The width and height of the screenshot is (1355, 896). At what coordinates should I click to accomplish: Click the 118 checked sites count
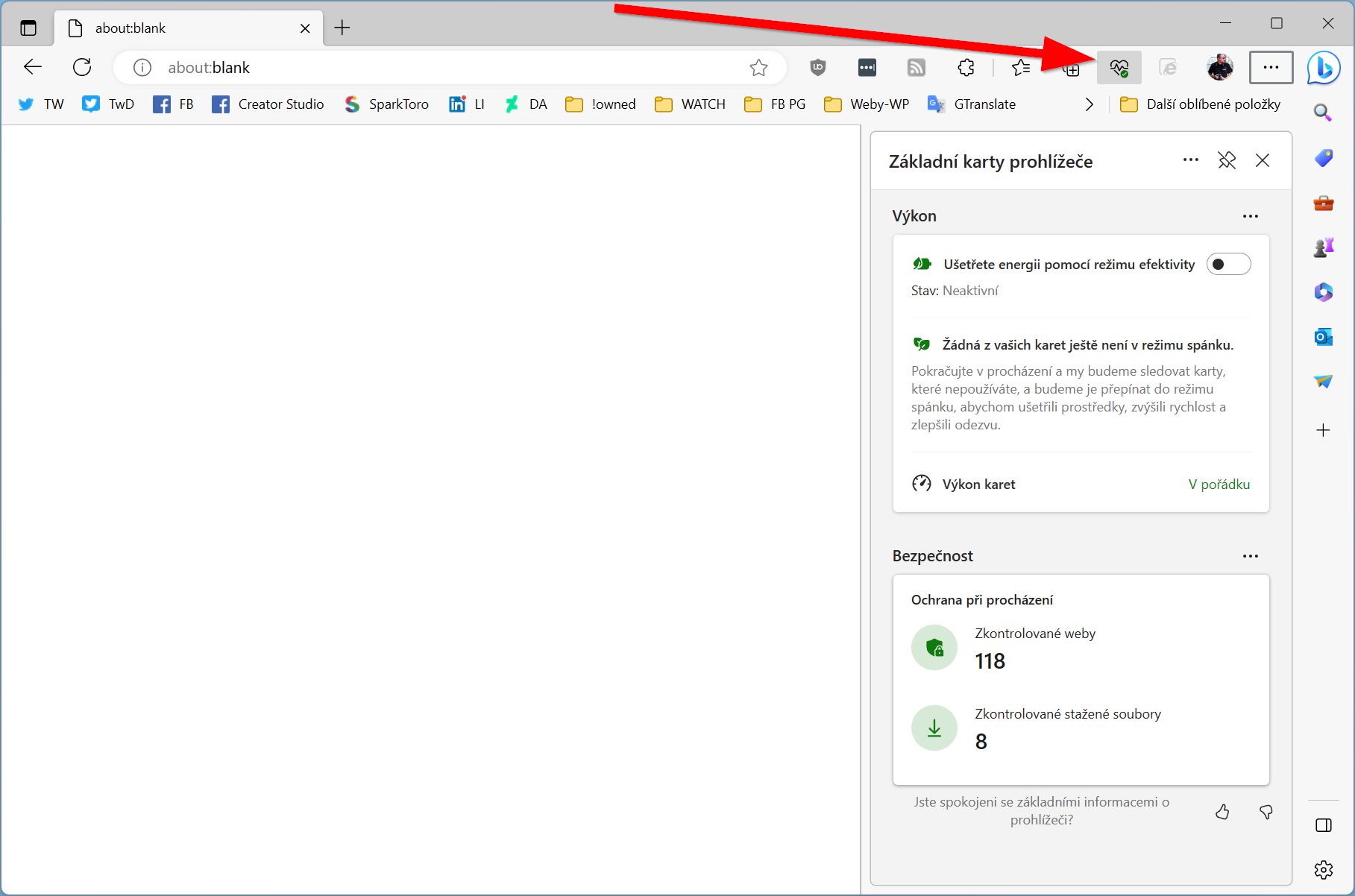tap(990, 661)
